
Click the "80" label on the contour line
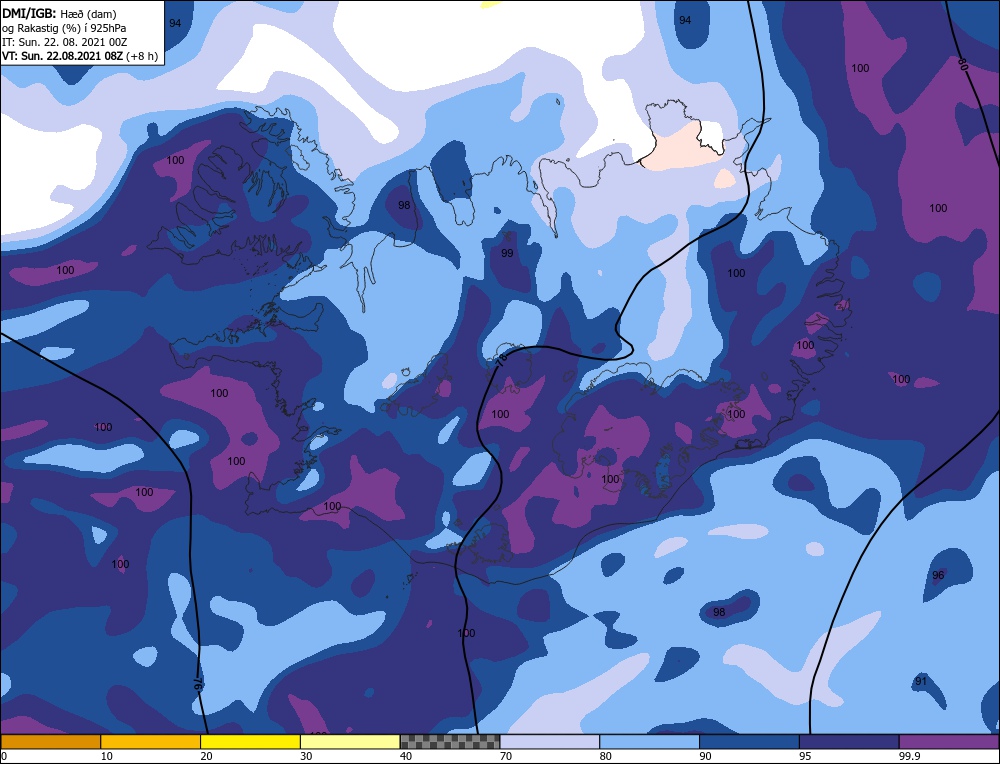point(962,64)
